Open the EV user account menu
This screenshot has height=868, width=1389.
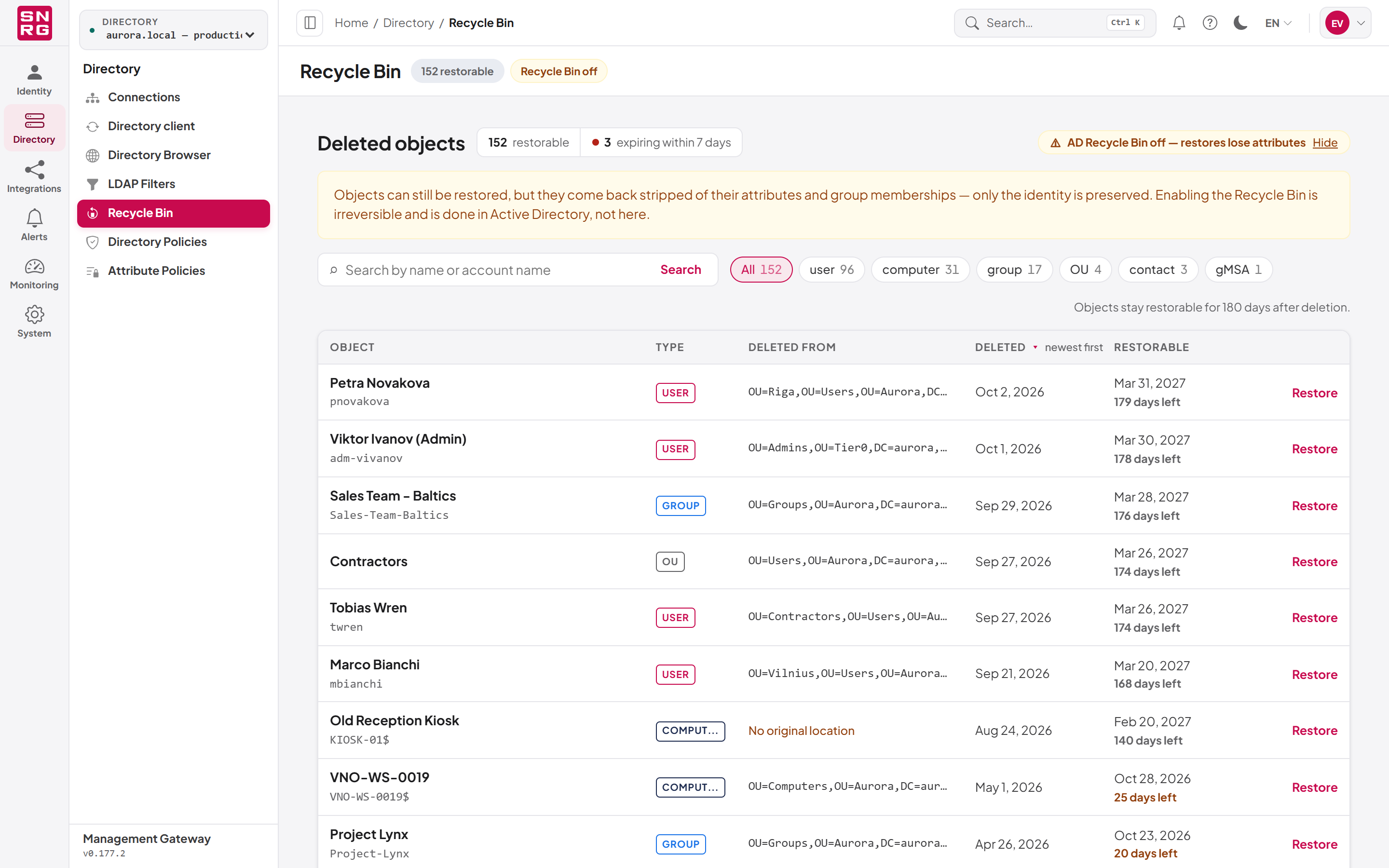tap(1346, 23)
